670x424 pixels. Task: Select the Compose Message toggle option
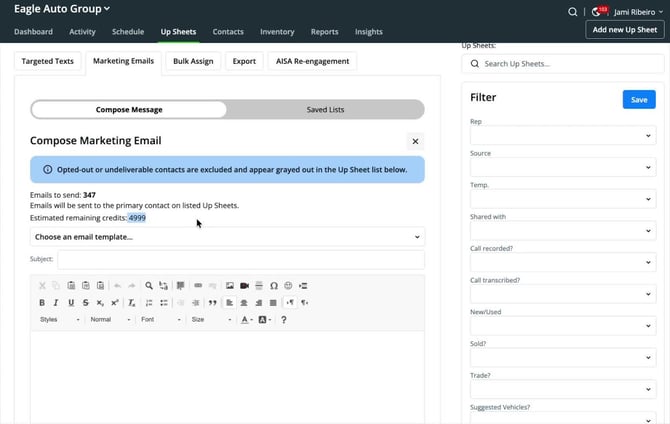click(129, 109)
